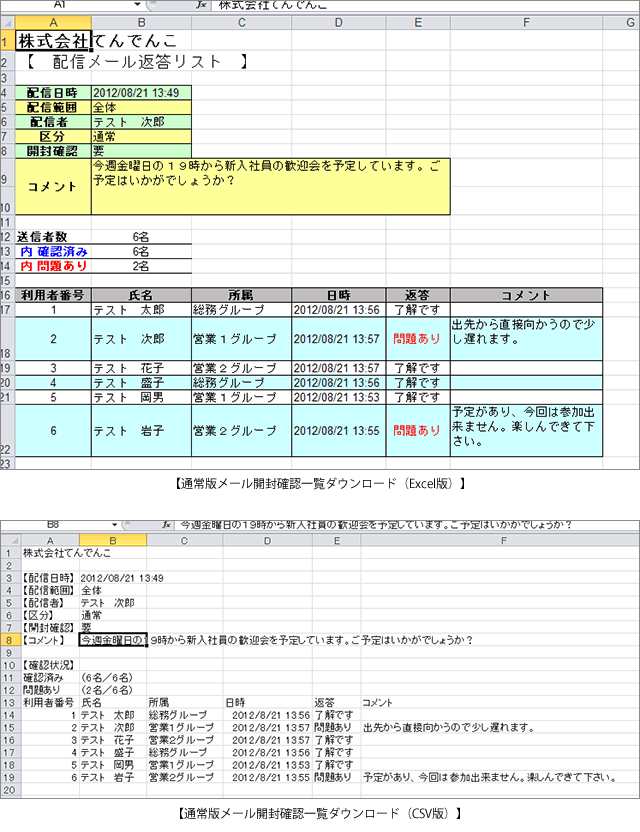Open Name Box dropdown arrow in Excel version

(137, 4)
